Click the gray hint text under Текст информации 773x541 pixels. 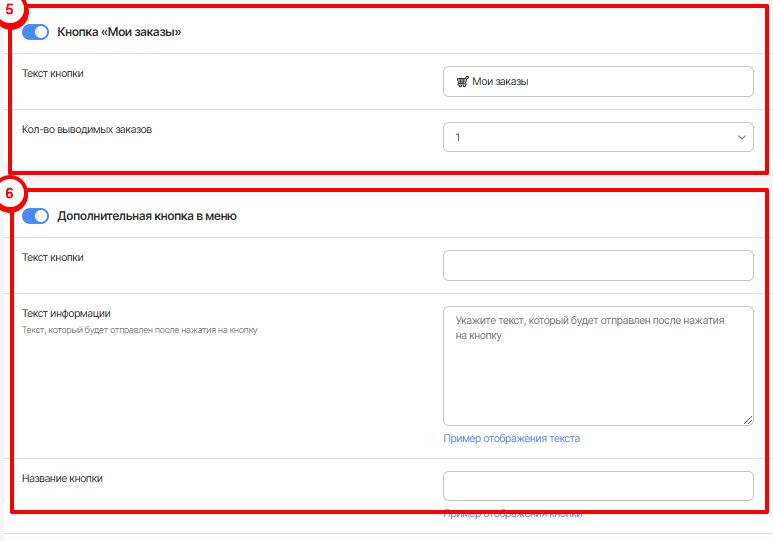(140, 330)
